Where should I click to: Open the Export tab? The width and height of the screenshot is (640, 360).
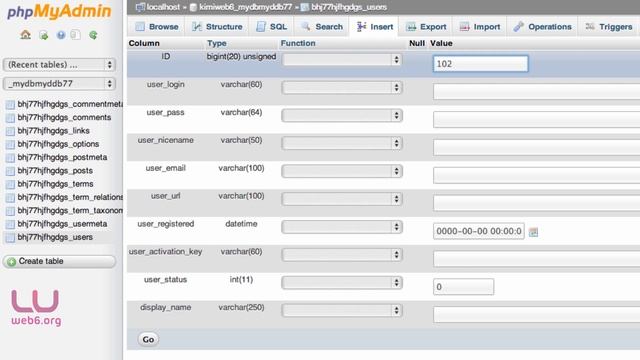click(x=426, y=27)
